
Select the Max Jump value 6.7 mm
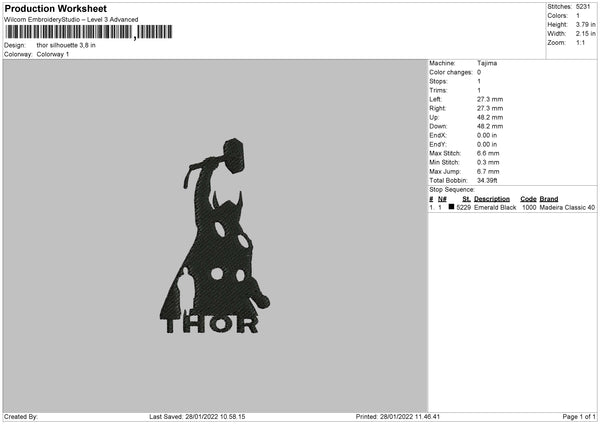(x=488, y=171)
